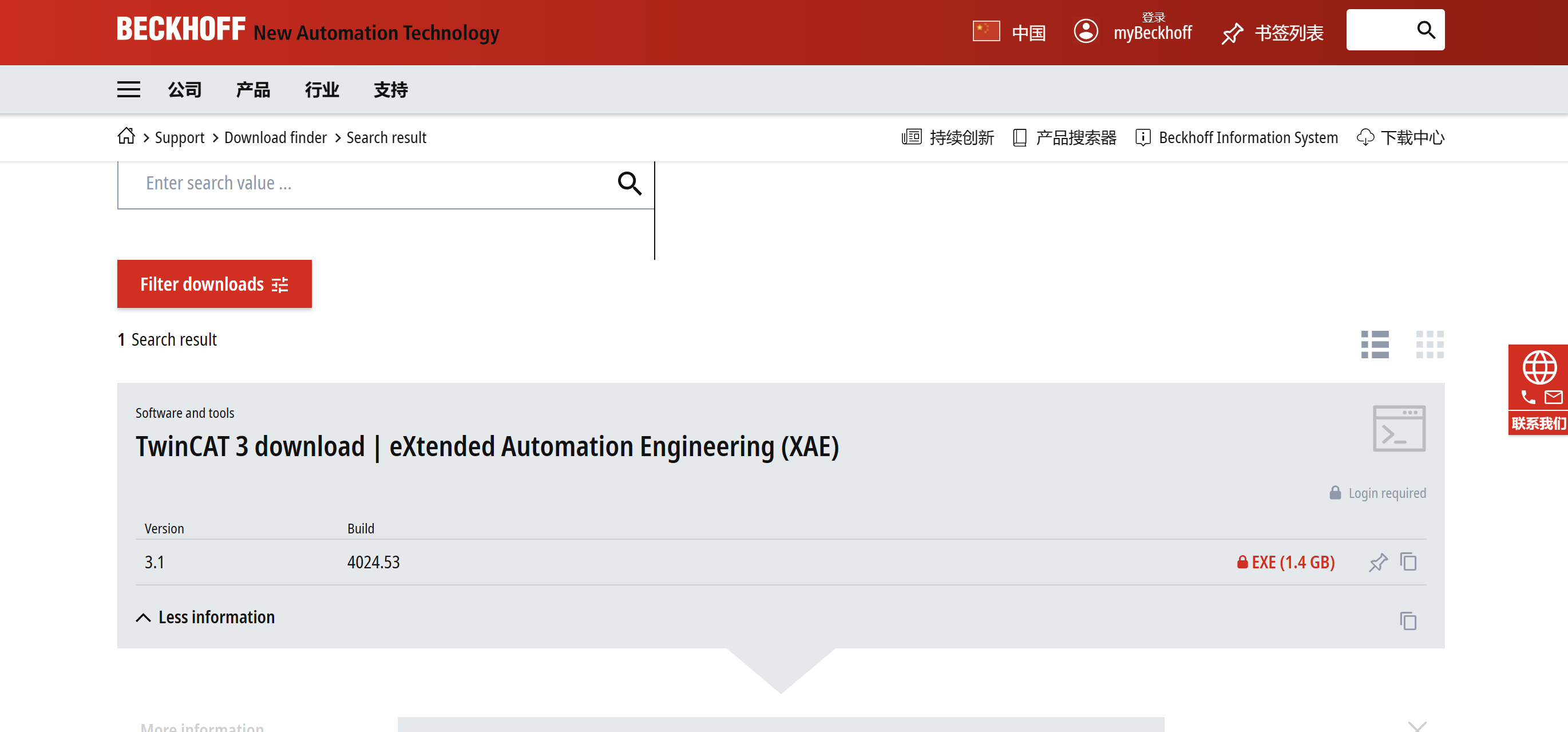Select build value 4024.53

click(x=373, y=562)
